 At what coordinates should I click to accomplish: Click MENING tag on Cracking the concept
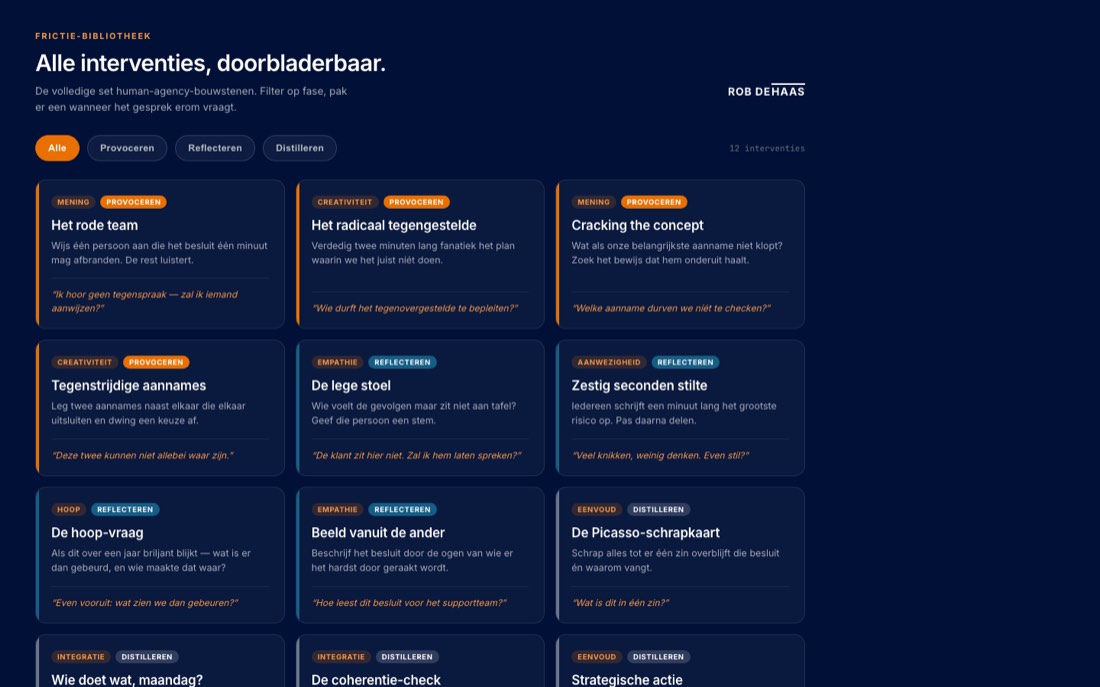pyautogui.click(x=593, y=202)
